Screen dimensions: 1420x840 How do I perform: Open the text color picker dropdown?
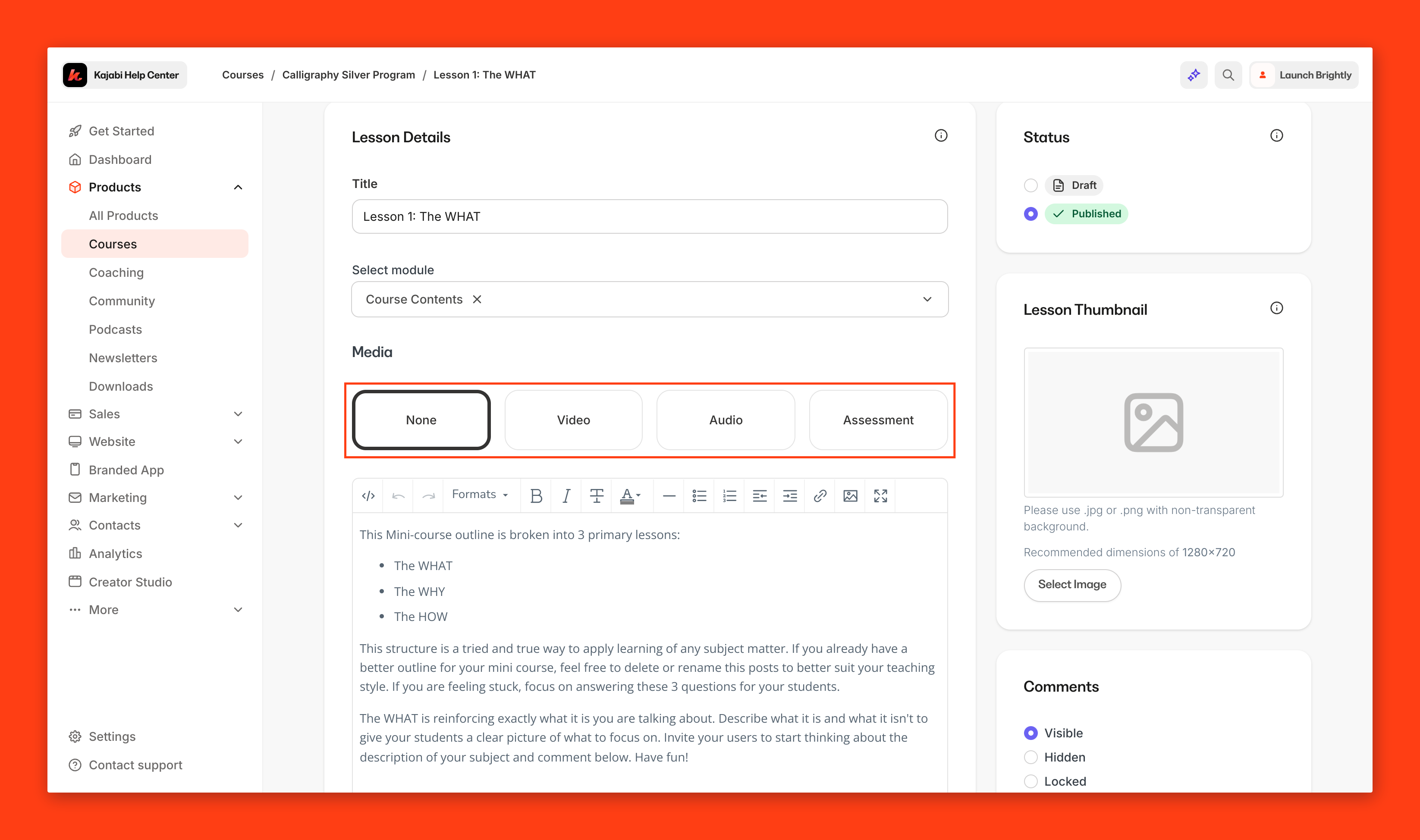point(638,496)
